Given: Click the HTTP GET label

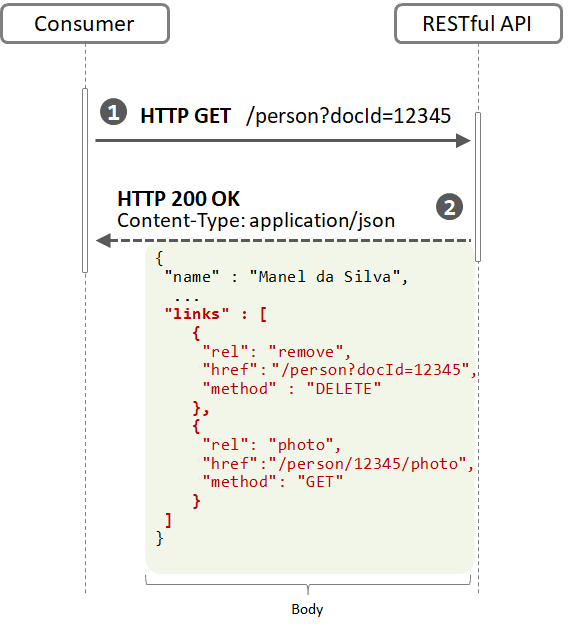Looking at the screenshot, I should click(186, 116).
